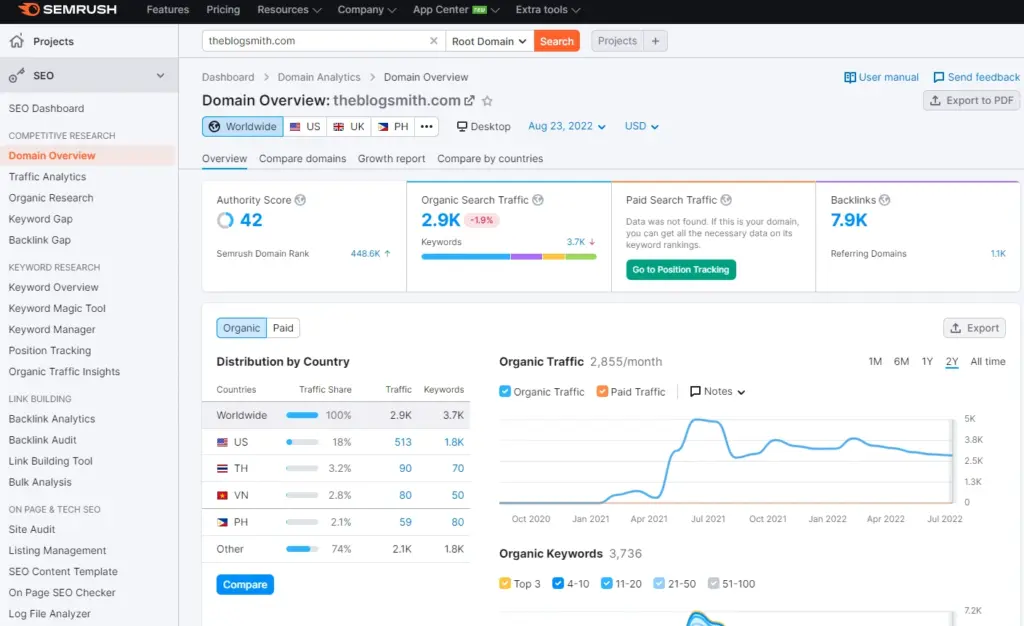
Task: Open theblogsmith.com in external link icon
Action: [469, 101]
